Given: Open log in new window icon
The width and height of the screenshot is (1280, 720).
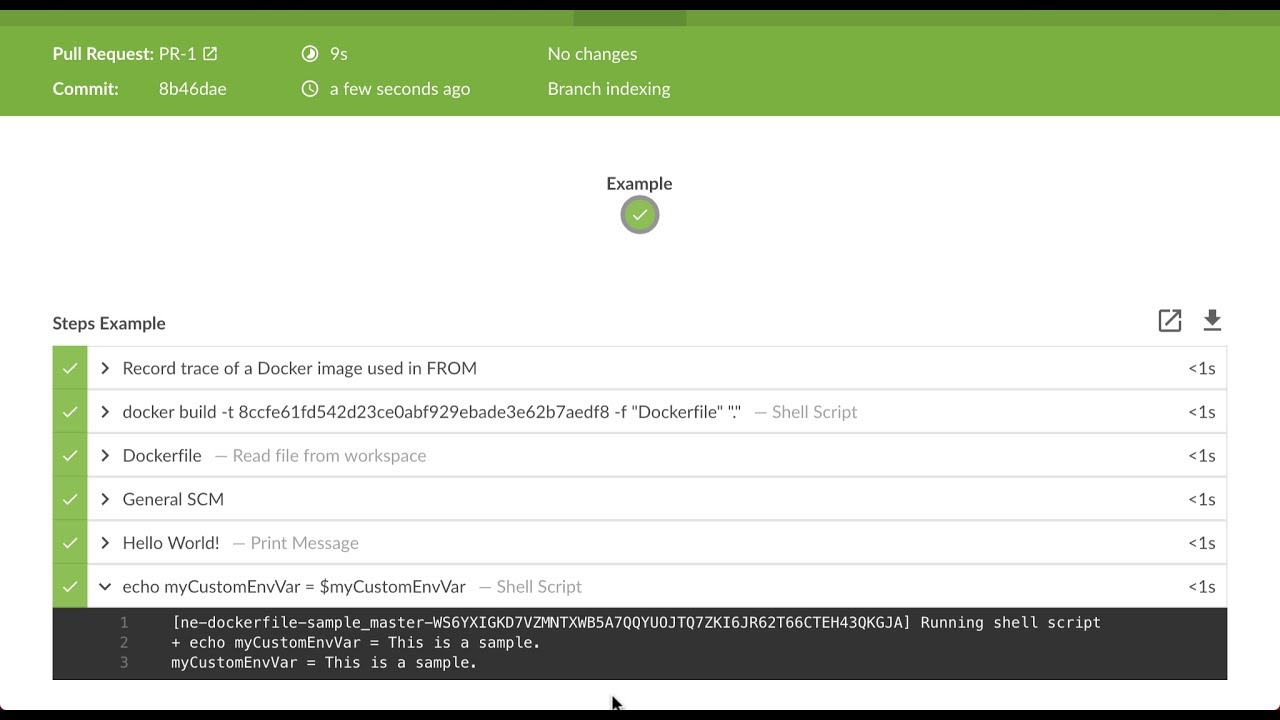Looking at the screenshot, I should [x=1169, y=321].
